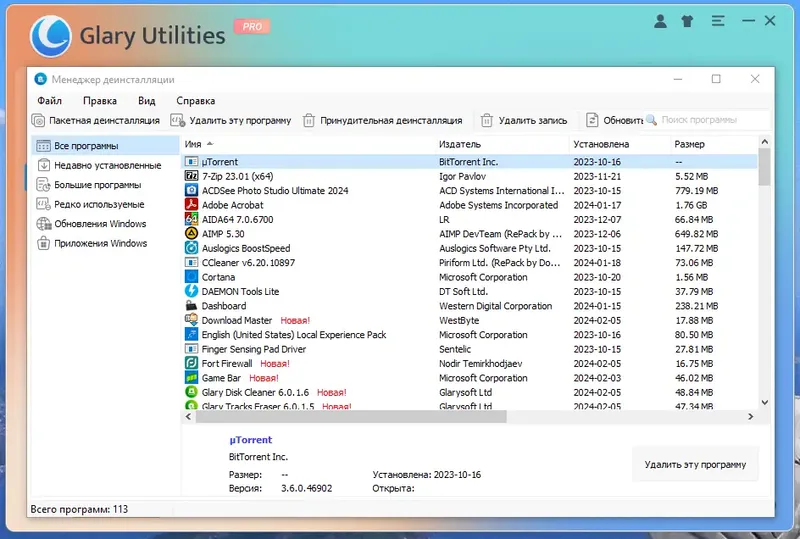Screen dimensions: 800x539
Task: Select 'Finger Sensing Pad Driver' row
Action: 469,349
